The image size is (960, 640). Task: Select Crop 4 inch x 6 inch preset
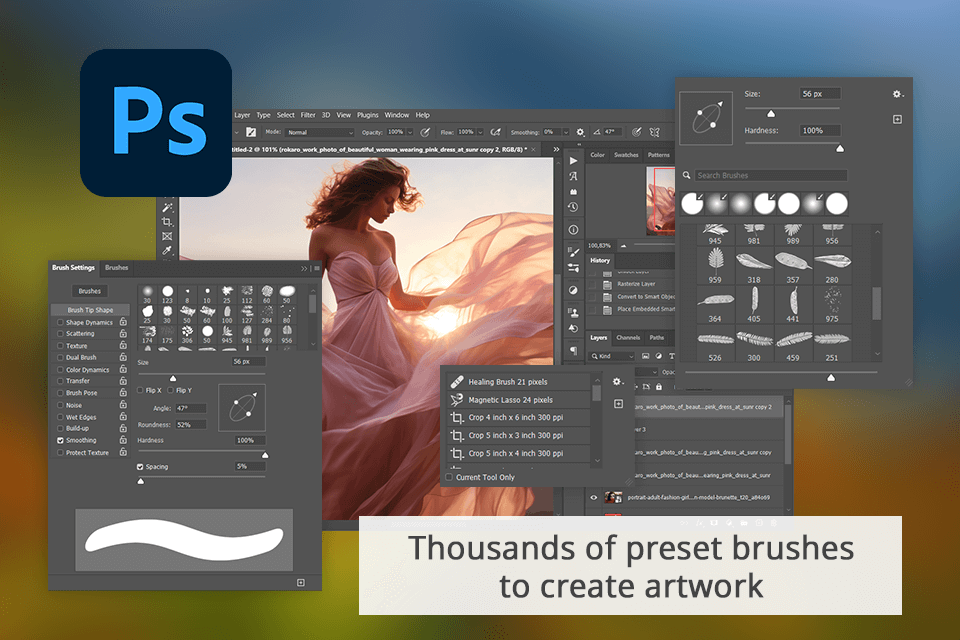[x=518, y=418]
